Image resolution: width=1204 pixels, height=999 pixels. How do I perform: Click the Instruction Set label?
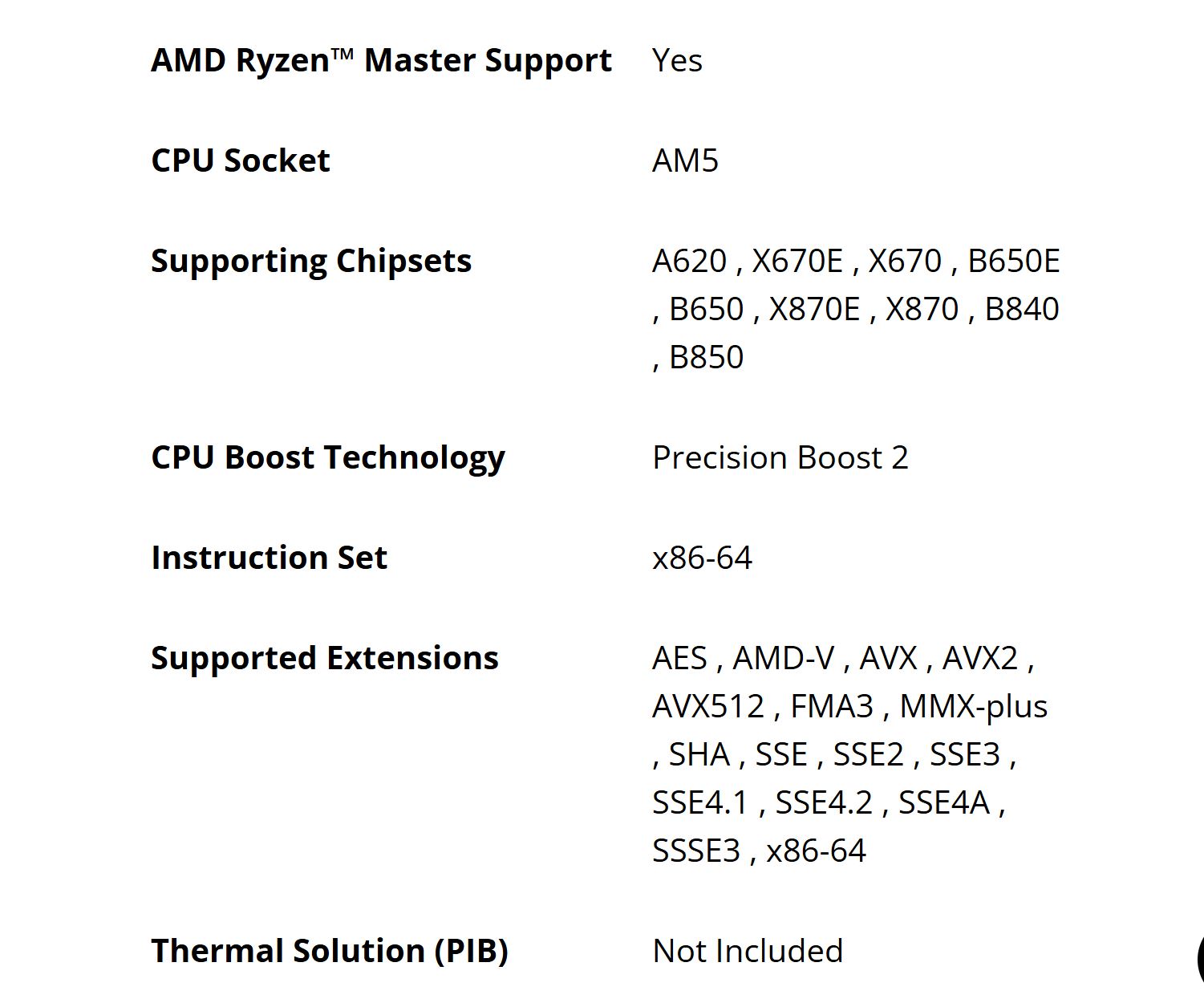[x=269, y=558]
